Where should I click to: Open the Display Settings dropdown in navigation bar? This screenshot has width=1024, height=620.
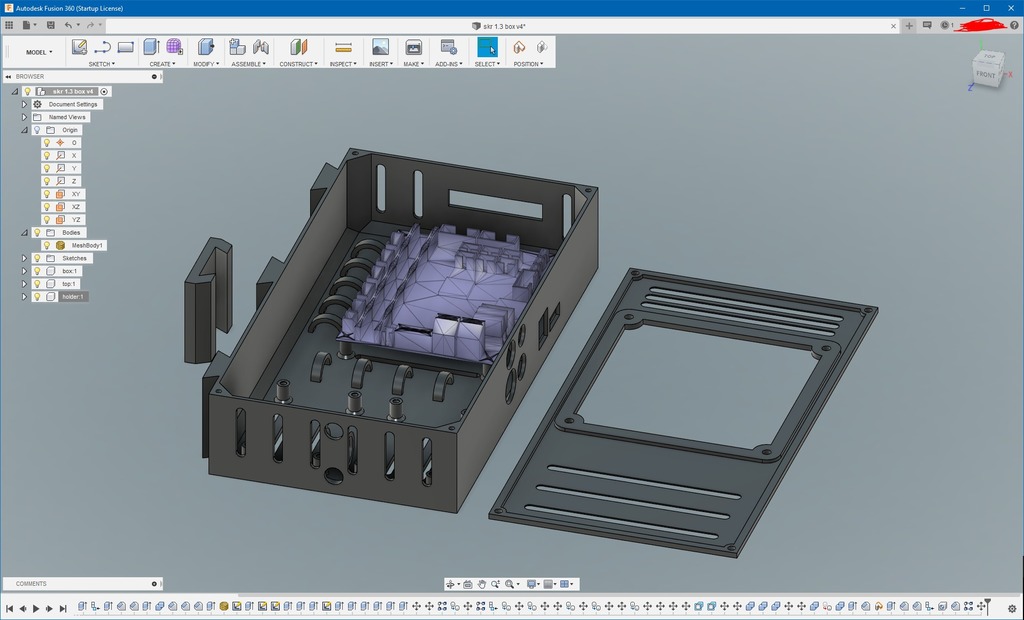533,584
